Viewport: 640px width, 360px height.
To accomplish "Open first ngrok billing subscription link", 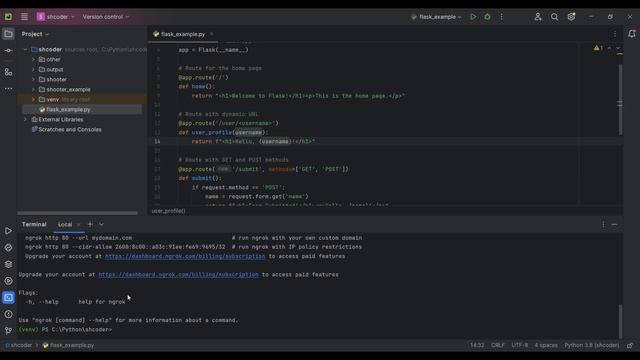I will (185, 256).
